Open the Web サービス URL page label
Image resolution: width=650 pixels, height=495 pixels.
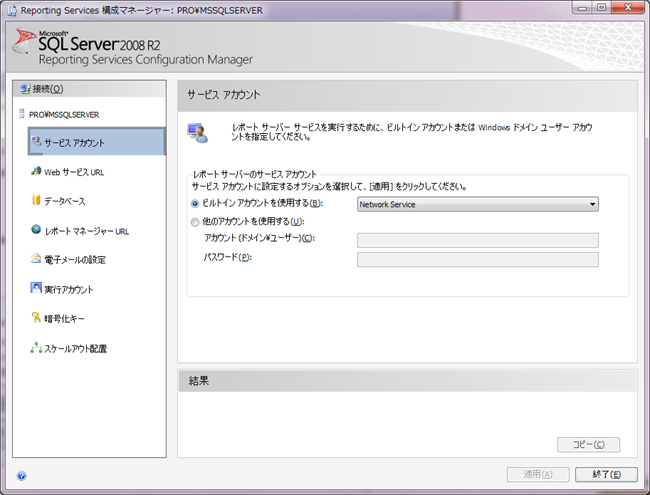click(74, 172)
